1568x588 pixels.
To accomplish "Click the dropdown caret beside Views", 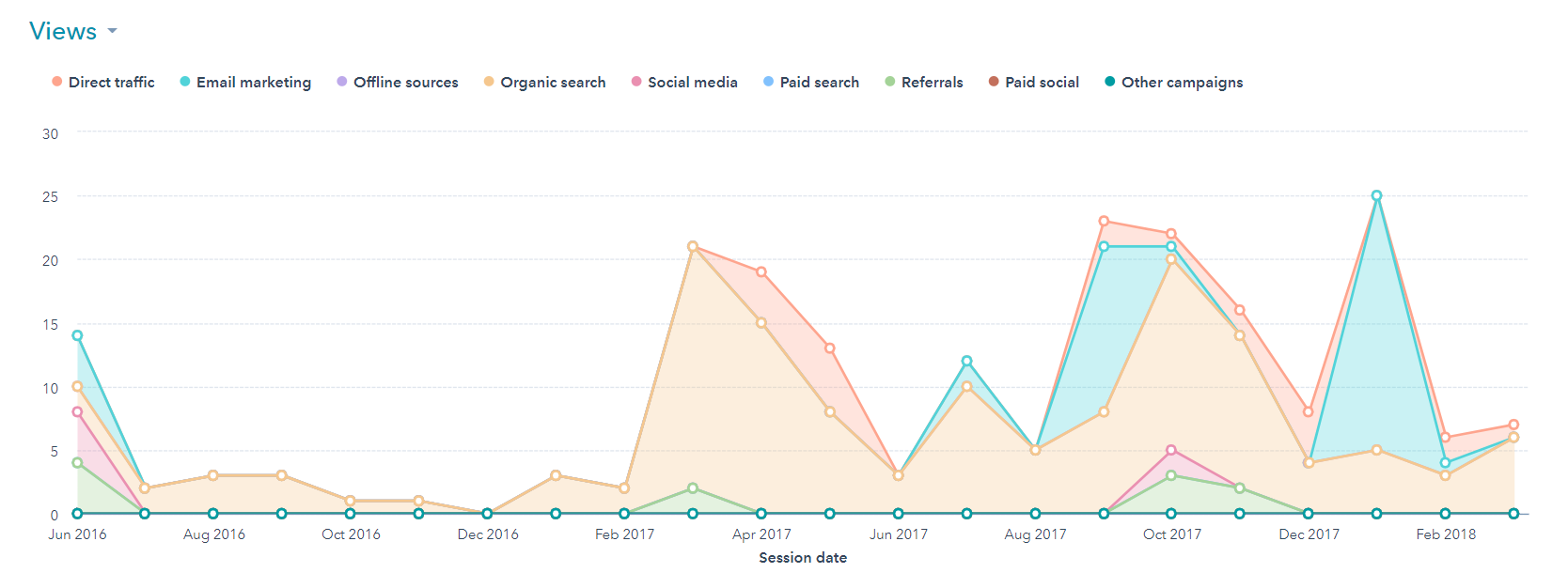I will 113,31.
